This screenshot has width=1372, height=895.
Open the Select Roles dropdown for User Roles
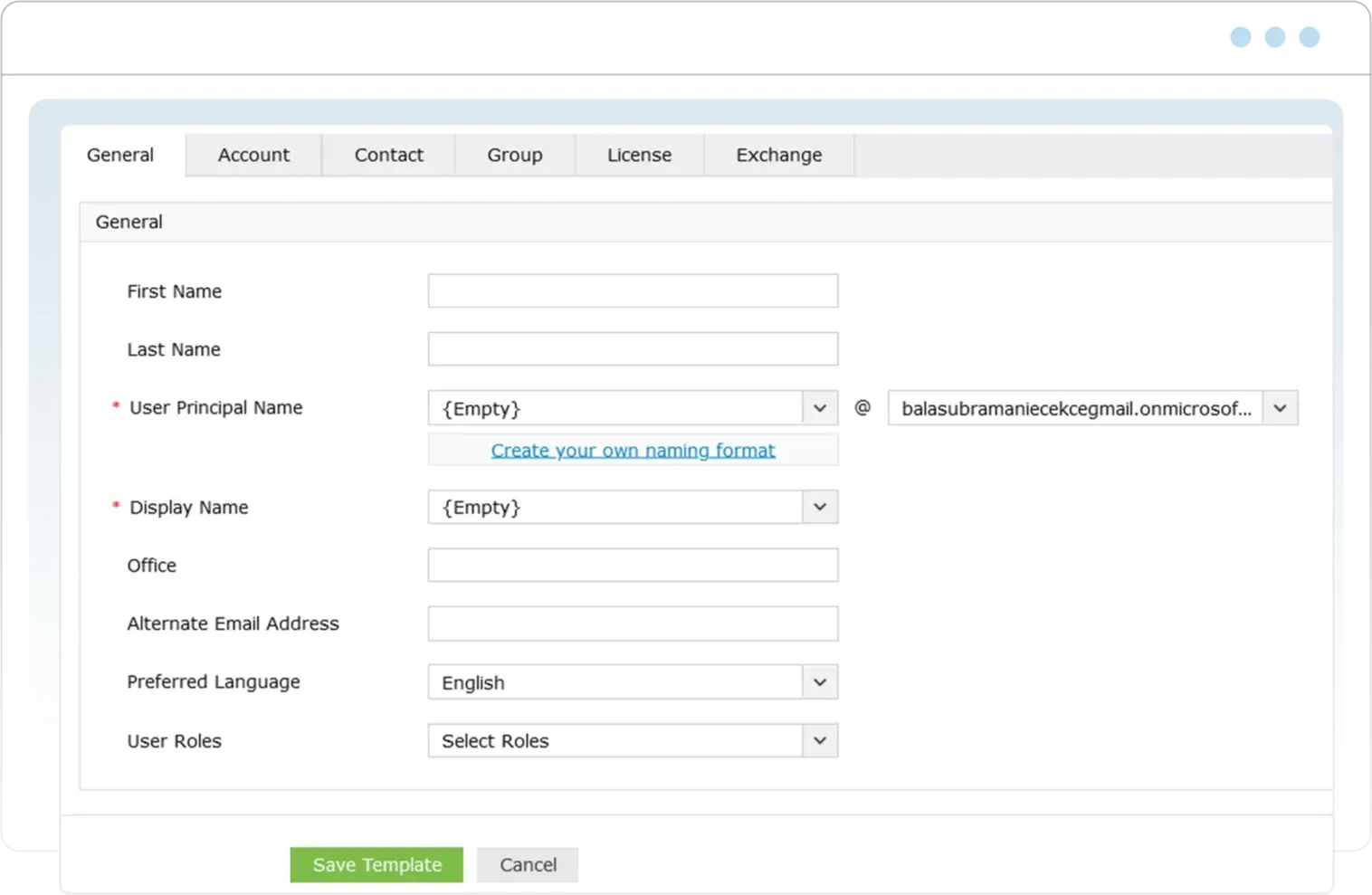click(x=820, y=740)
